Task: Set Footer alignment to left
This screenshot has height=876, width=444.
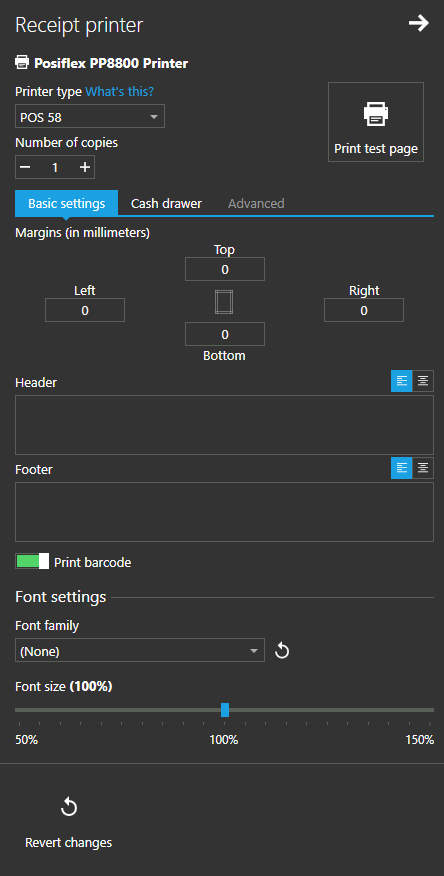Action: [x=402, y=468]
